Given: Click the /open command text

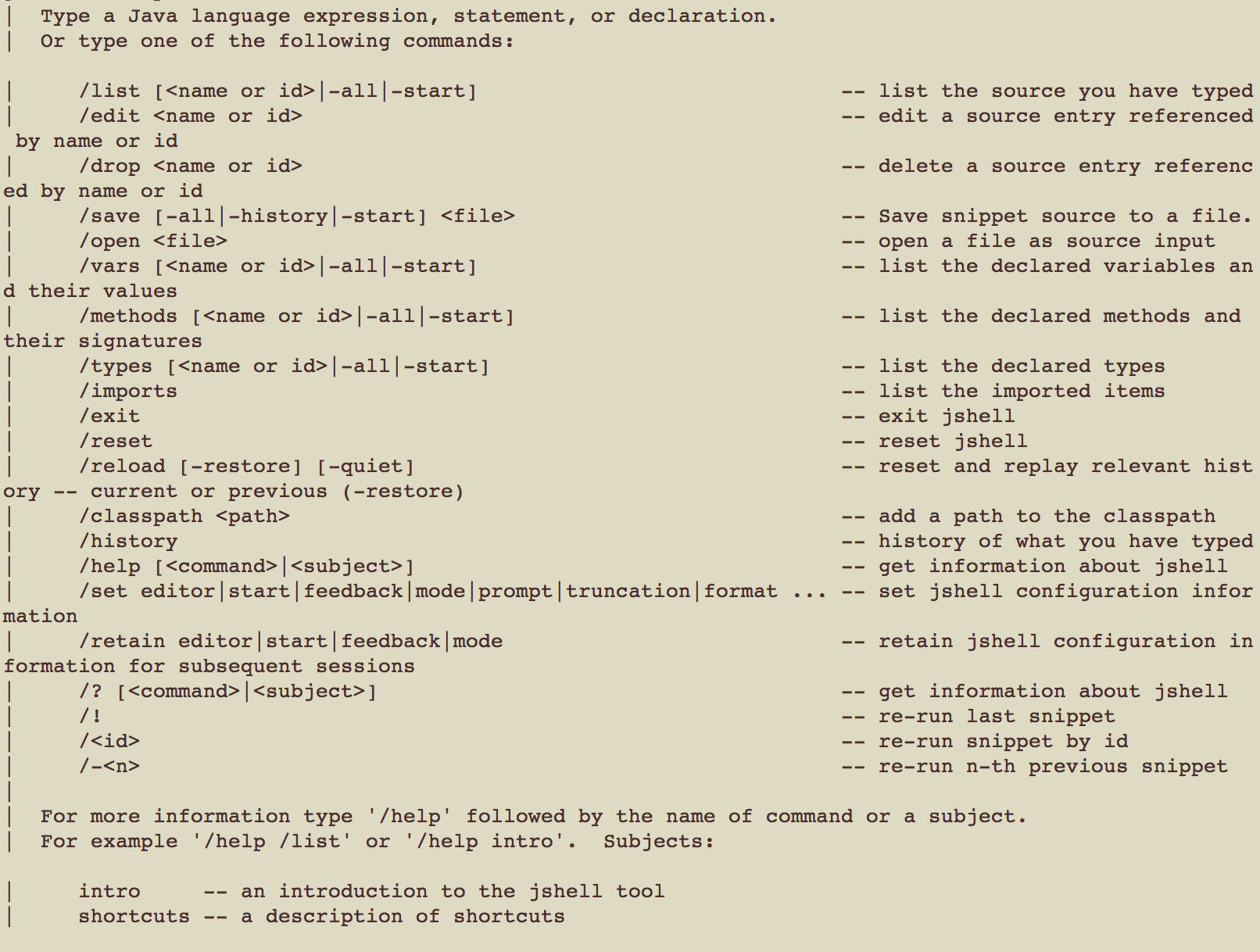Looking at the screenshot, I should (x=109, y=242).
